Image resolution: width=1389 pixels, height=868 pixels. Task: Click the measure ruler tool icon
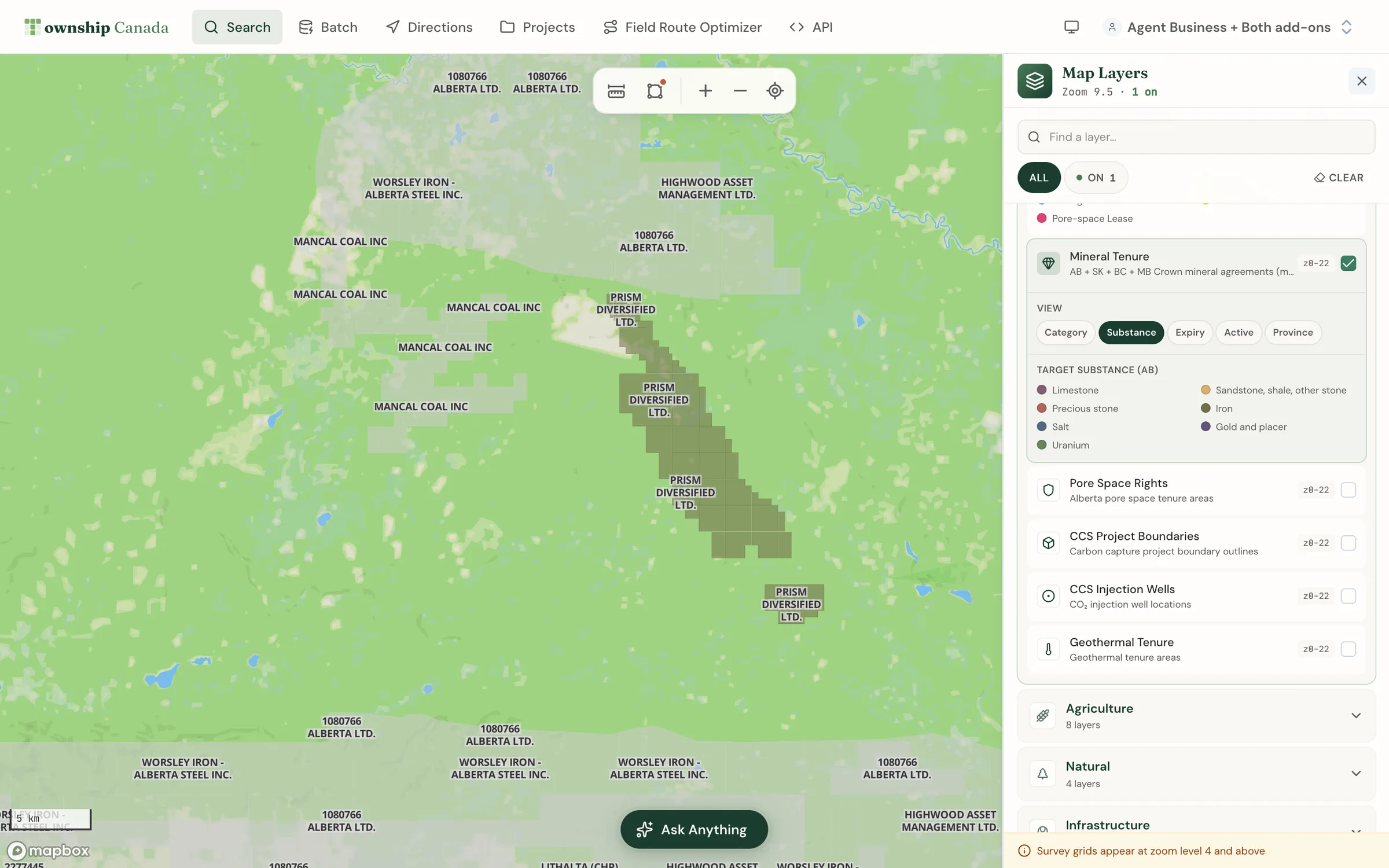616,91
